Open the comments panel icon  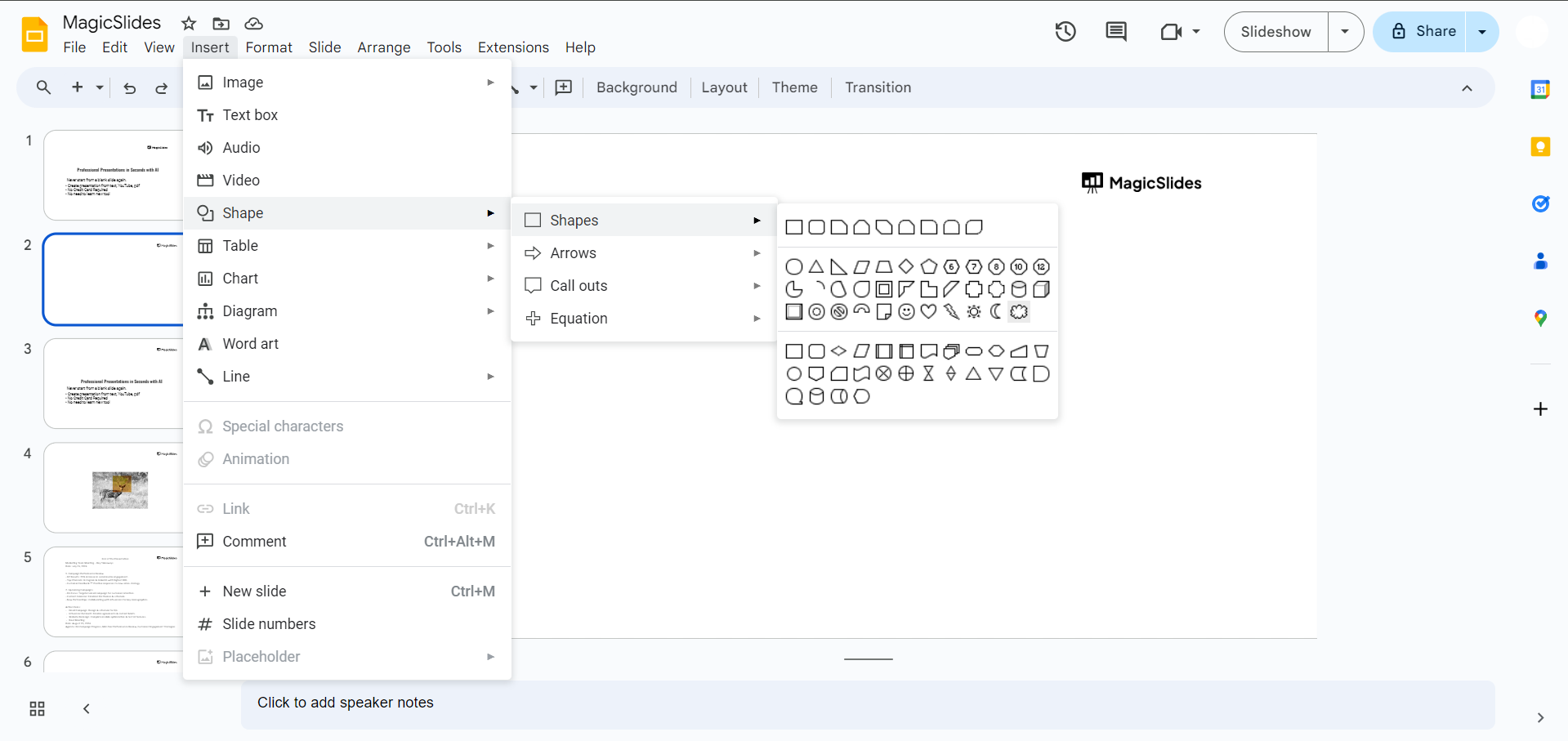click(x=1116, y=32)
